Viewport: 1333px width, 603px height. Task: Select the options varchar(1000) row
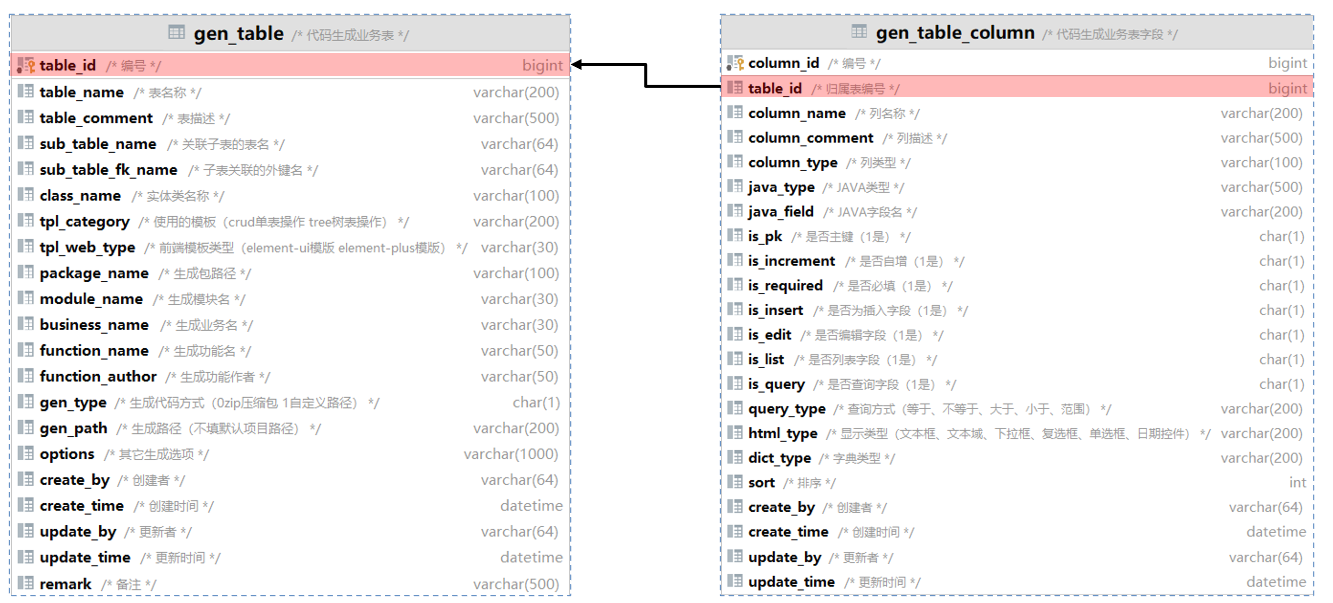(290, 454)
